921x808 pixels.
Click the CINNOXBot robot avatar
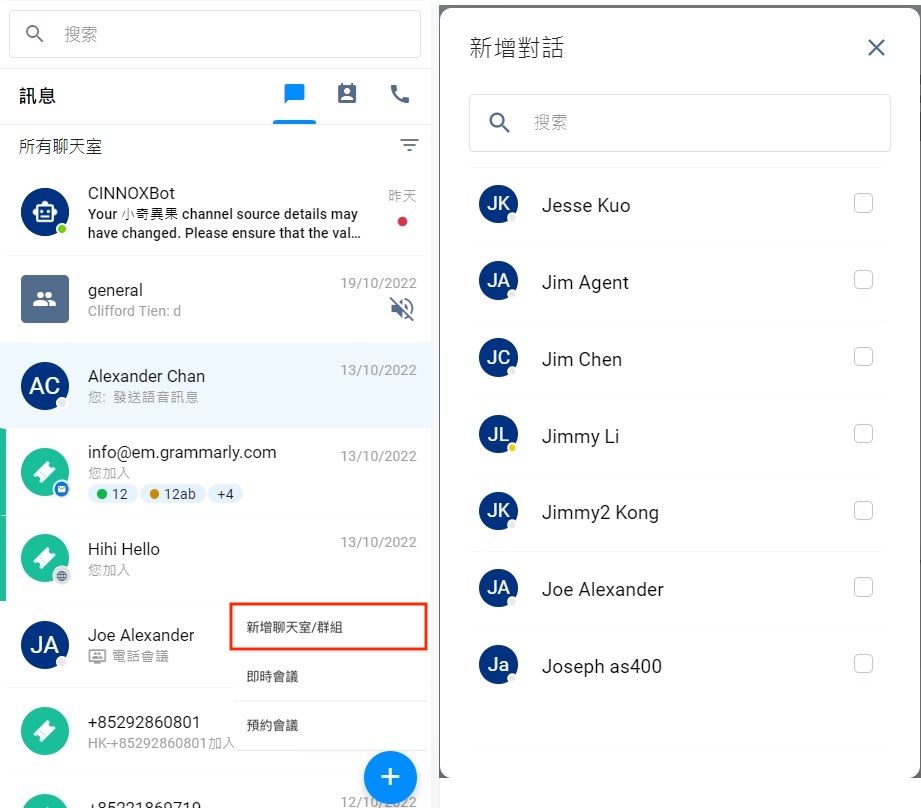[x=45, y=211]
